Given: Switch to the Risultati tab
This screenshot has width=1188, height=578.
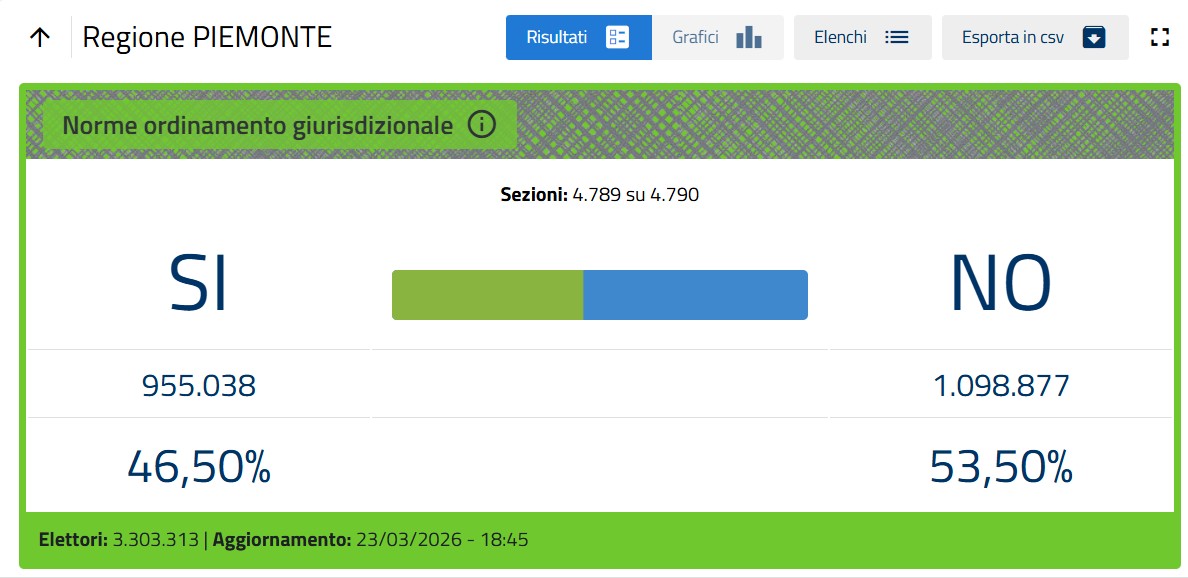Looking at the screenshot, I should point(557,38).
